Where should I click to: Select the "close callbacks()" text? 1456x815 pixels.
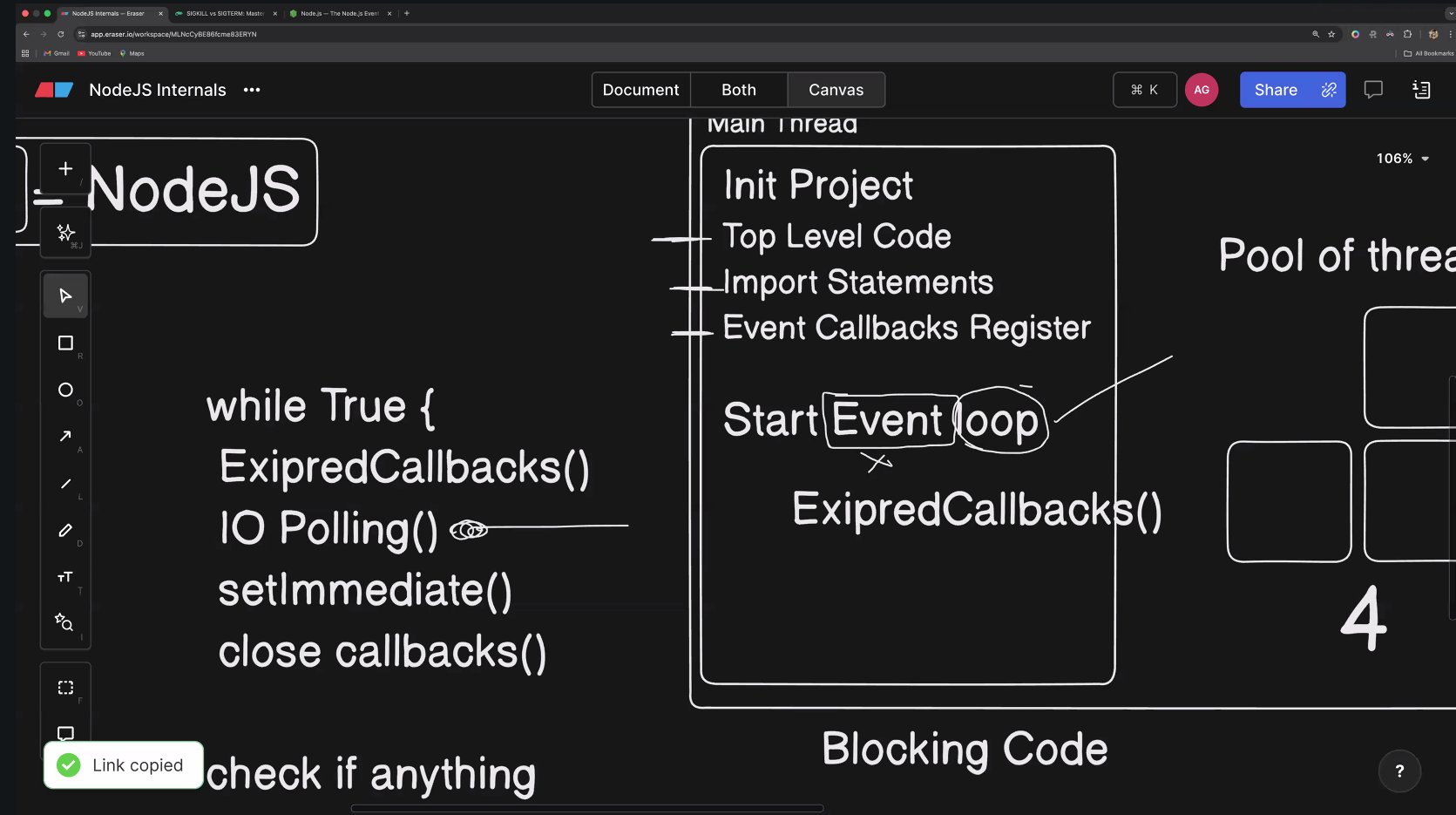383,652
